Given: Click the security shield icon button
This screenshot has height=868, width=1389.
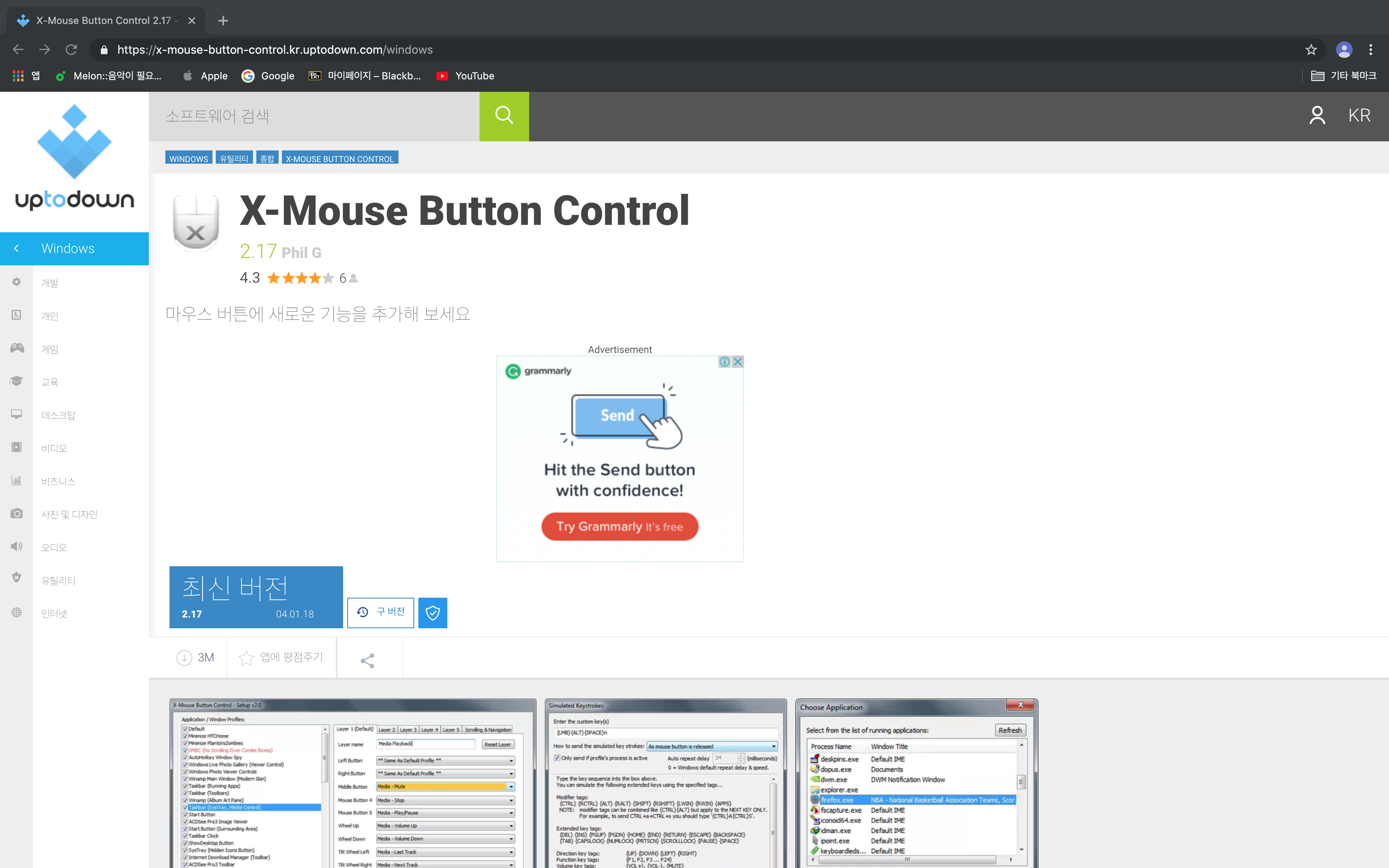Looking at the screenshot, I should [x=432, y=613].
